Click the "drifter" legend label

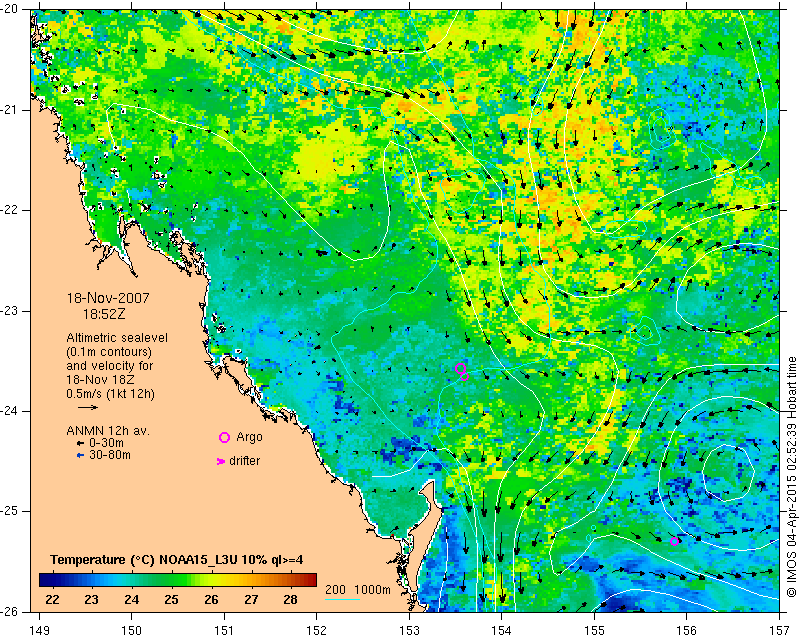(244, 461)
